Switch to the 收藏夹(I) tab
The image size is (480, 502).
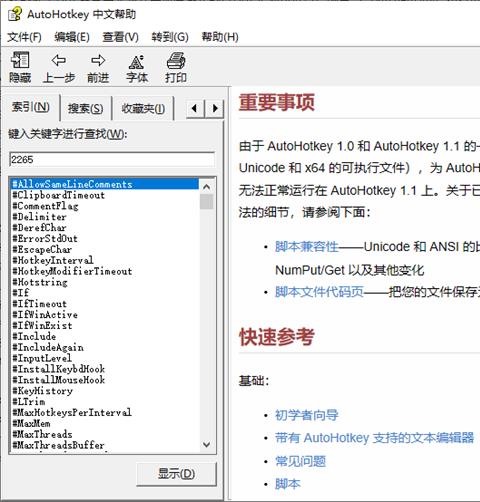pos(143,108)
